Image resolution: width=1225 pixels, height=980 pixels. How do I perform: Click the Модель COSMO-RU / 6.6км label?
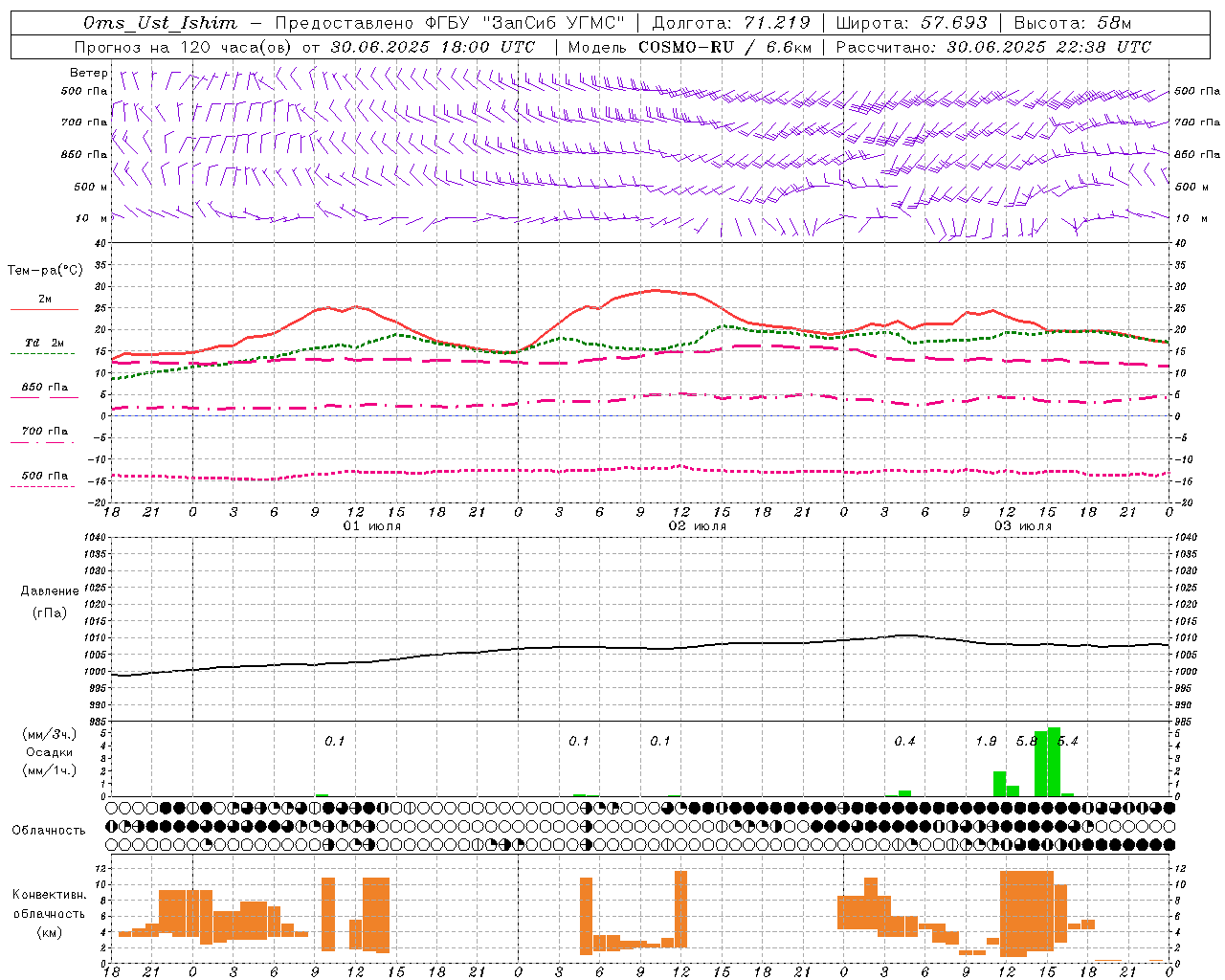coord(690,47)
